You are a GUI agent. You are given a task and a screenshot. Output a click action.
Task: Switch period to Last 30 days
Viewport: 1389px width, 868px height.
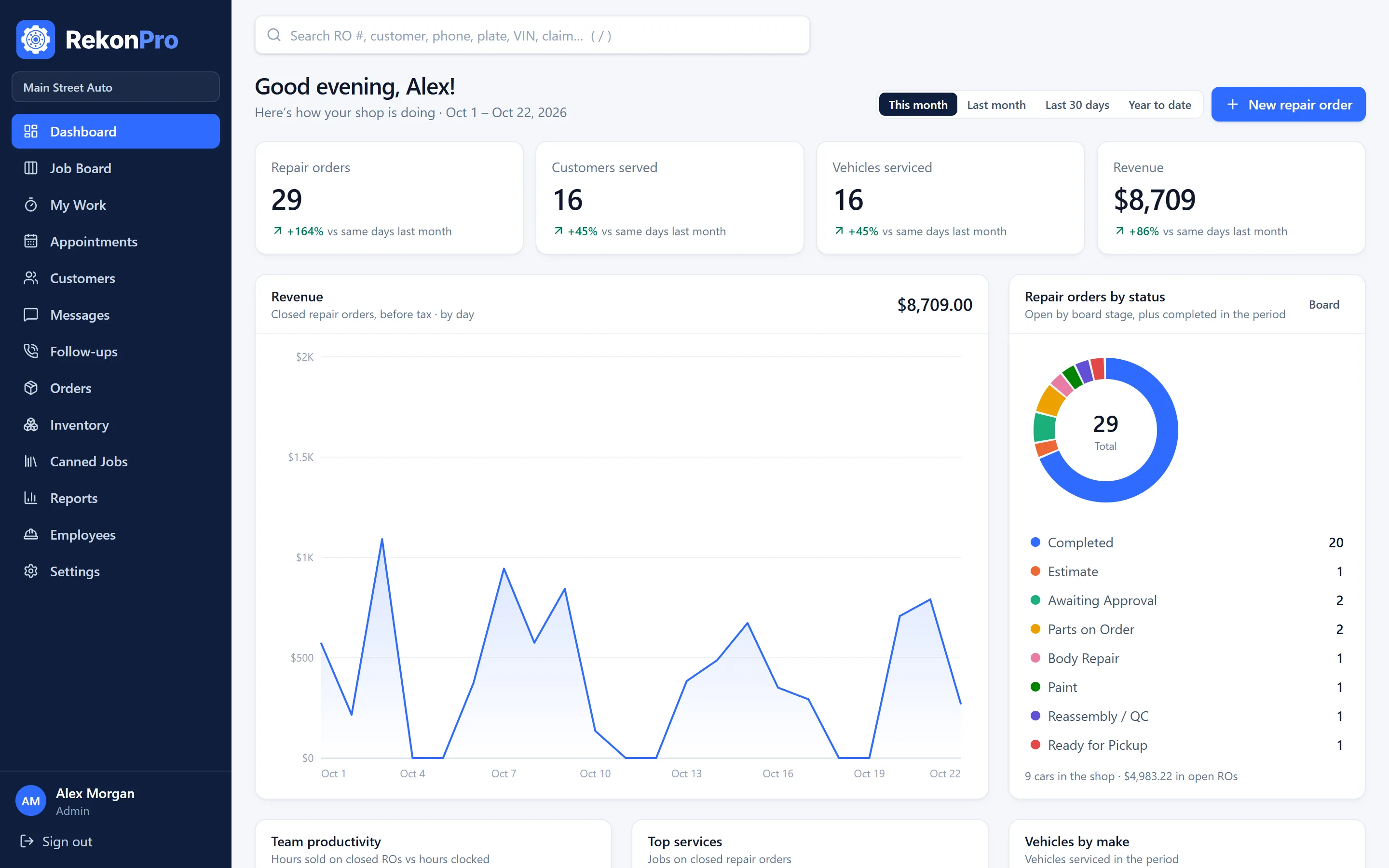1077,105
